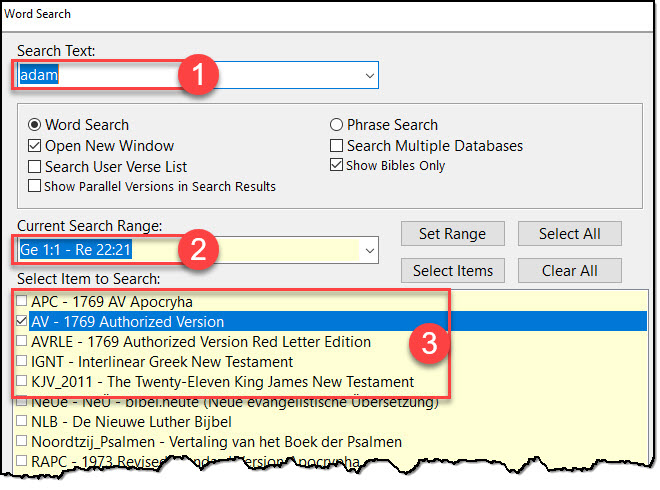This screenshot has width=660, height=490.
Task: Click the Set Range button
Action: pyautogui.click(x=452, y=234)
